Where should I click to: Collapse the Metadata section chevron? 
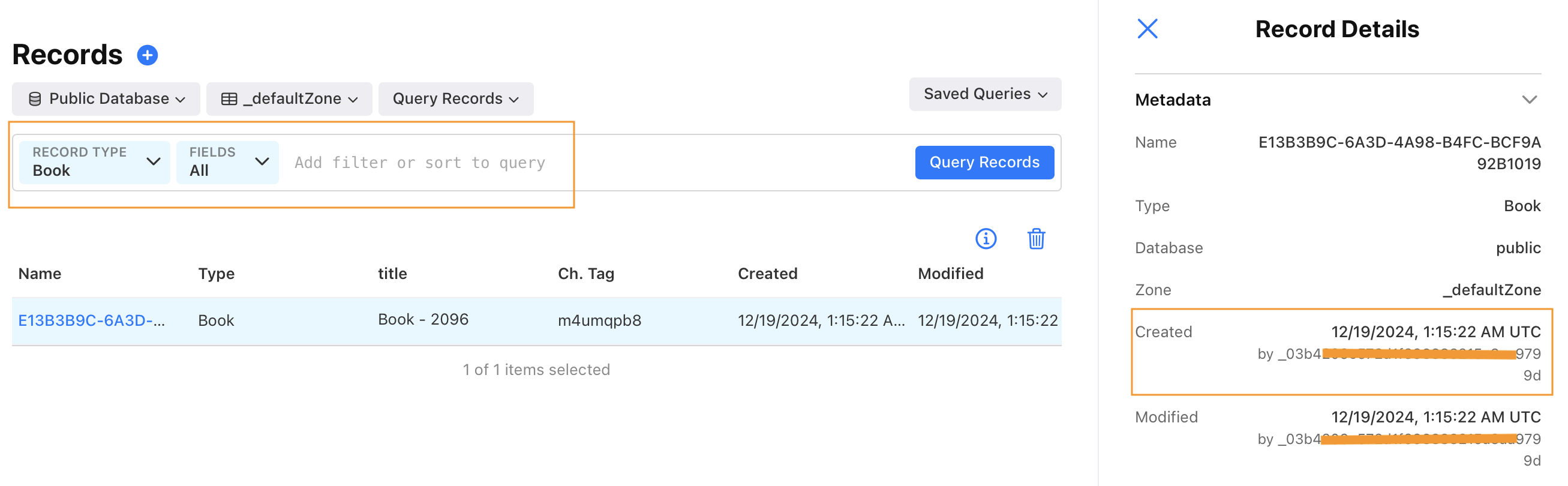coord(1529,100)
